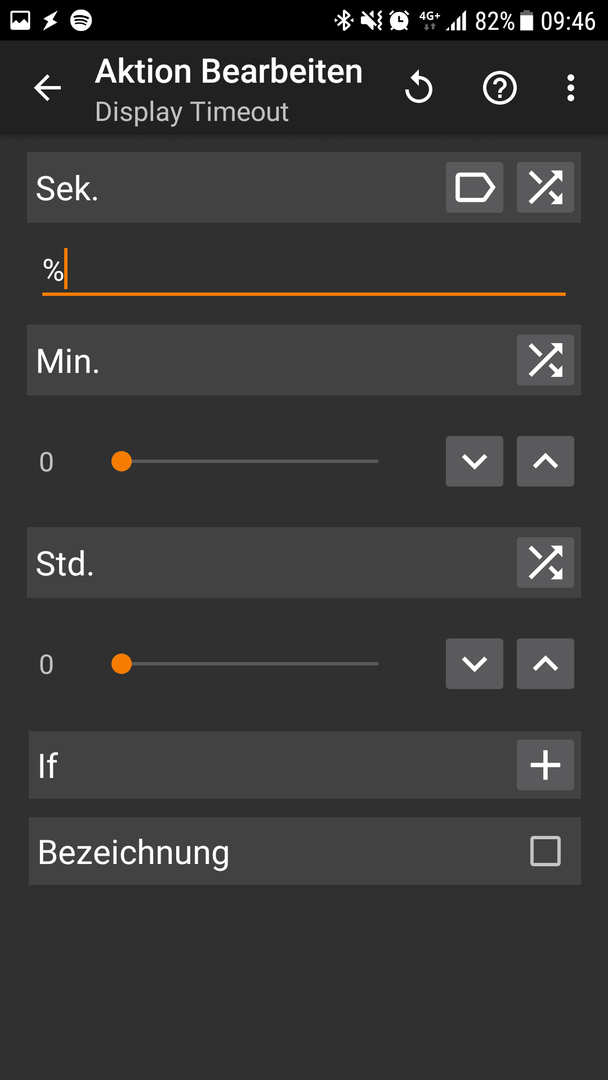Tap the variable tag icon for Sek.
Image resolution: width=608 pixels, height=1080 pixels.
click(x=474, y=187)
